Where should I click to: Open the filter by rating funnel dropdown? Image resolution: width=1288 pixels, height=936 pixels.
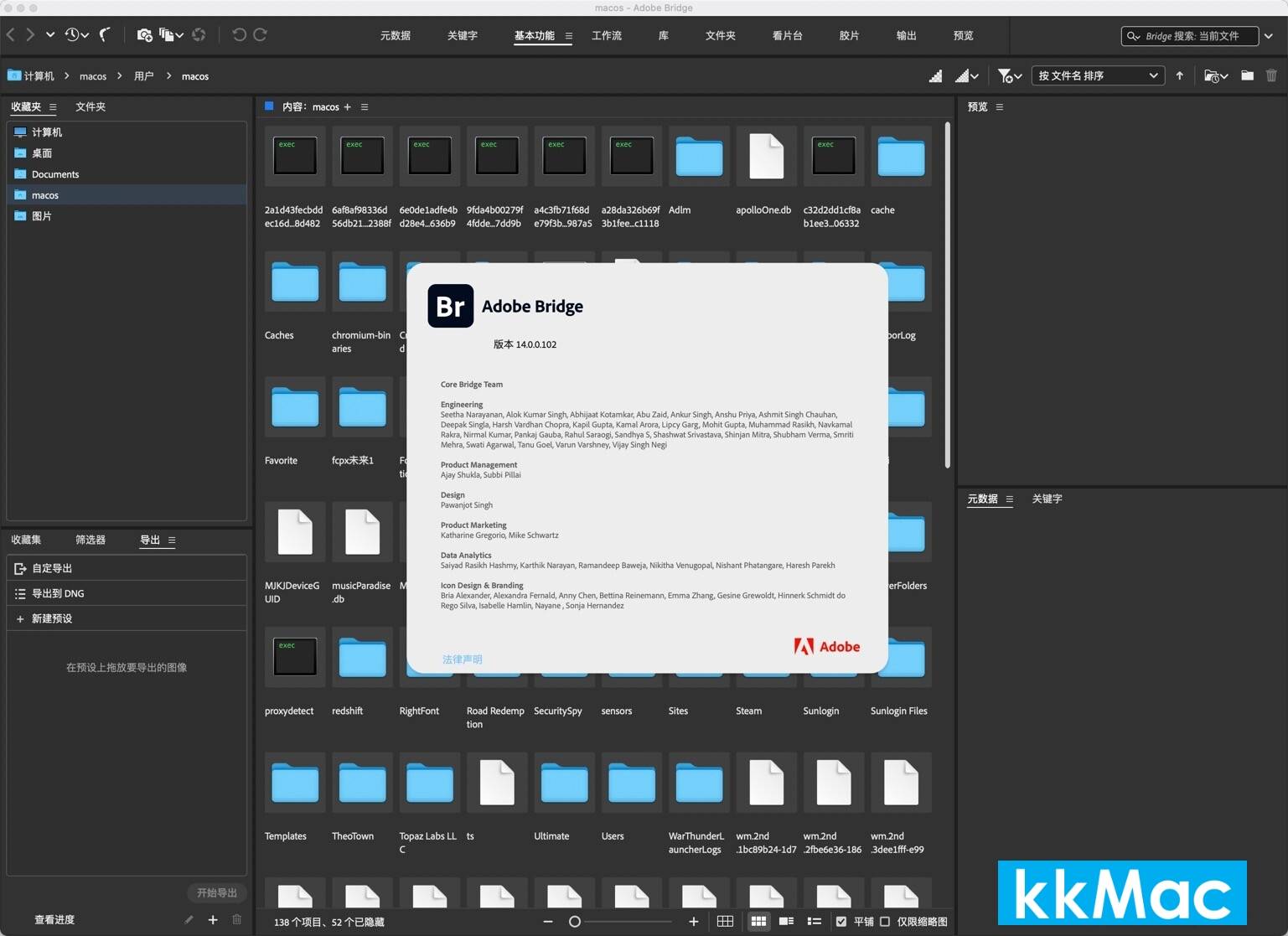(1010, 76)
